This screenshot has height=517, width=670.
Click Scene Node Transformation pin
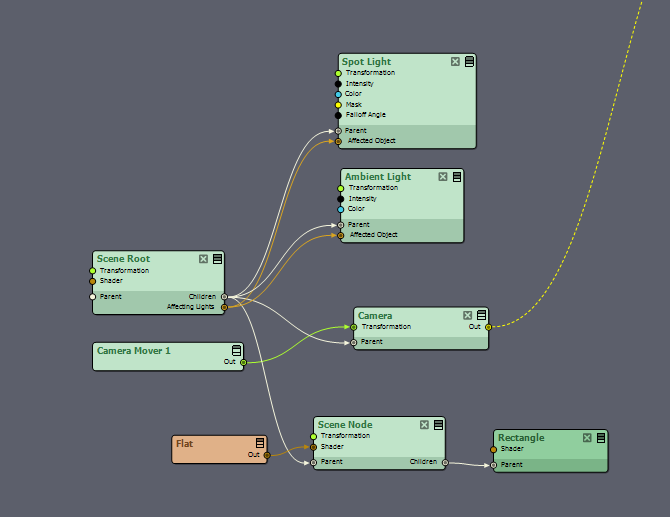[x=314, y=437]
